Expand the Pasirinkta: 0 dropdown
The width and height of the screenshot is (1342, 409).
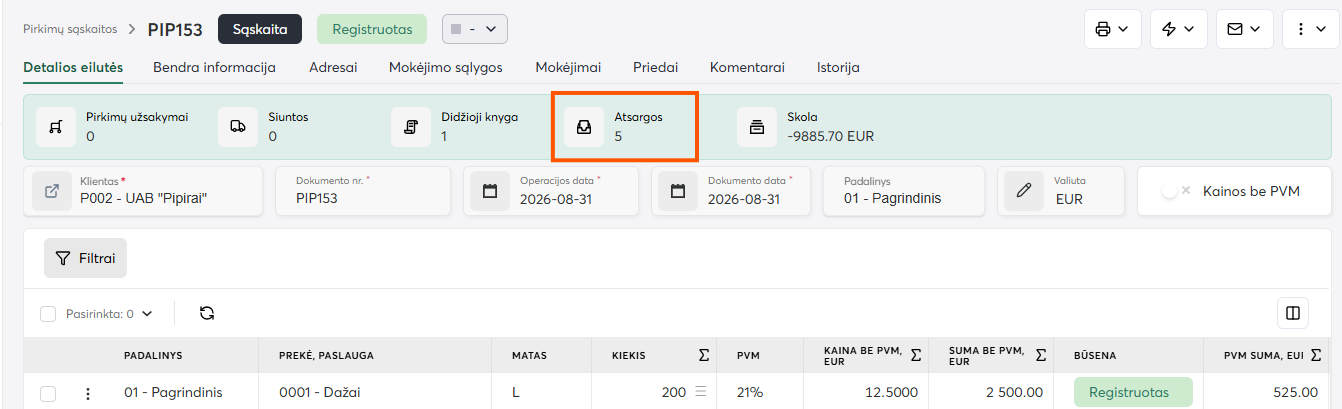(x=109, y=313)
